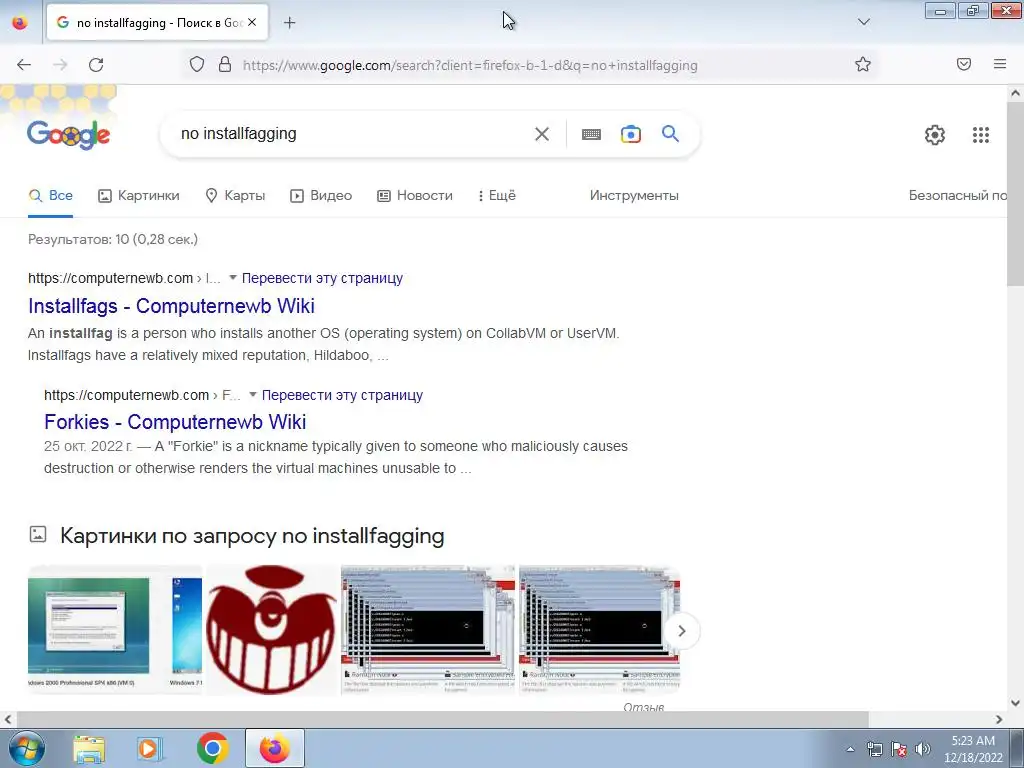Bookmark this page with the star
This screenshot has height=768, width=1024.
(x=863, y=64)
